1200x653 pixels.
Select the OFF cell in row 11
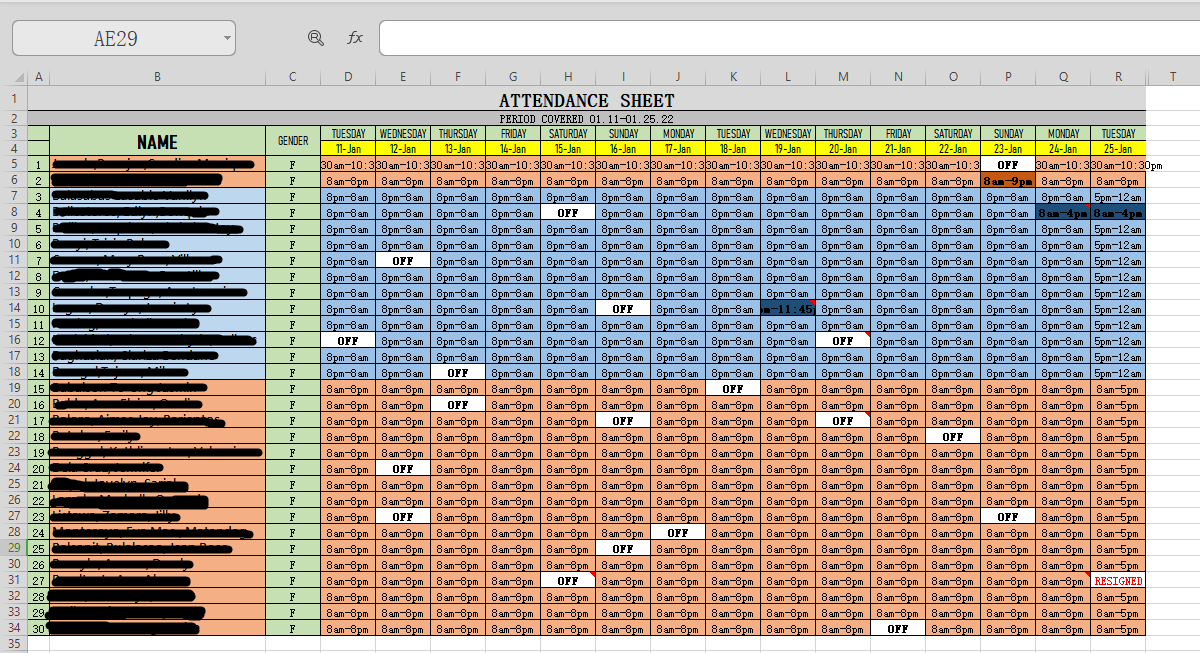coord(403,261)
